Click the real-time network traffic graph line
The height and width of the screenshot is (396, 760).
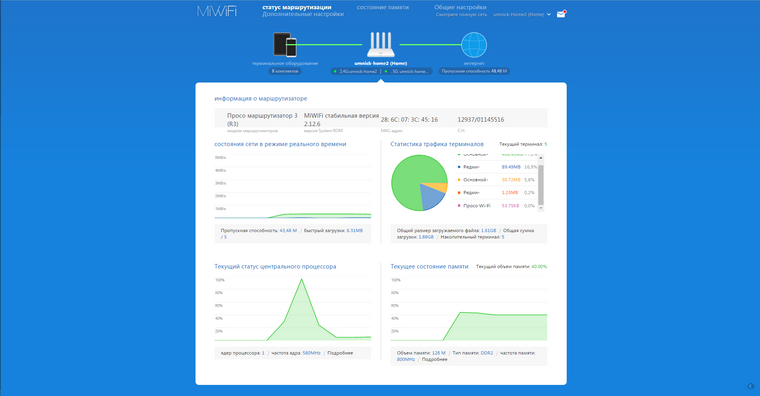(x=320, y=214)
